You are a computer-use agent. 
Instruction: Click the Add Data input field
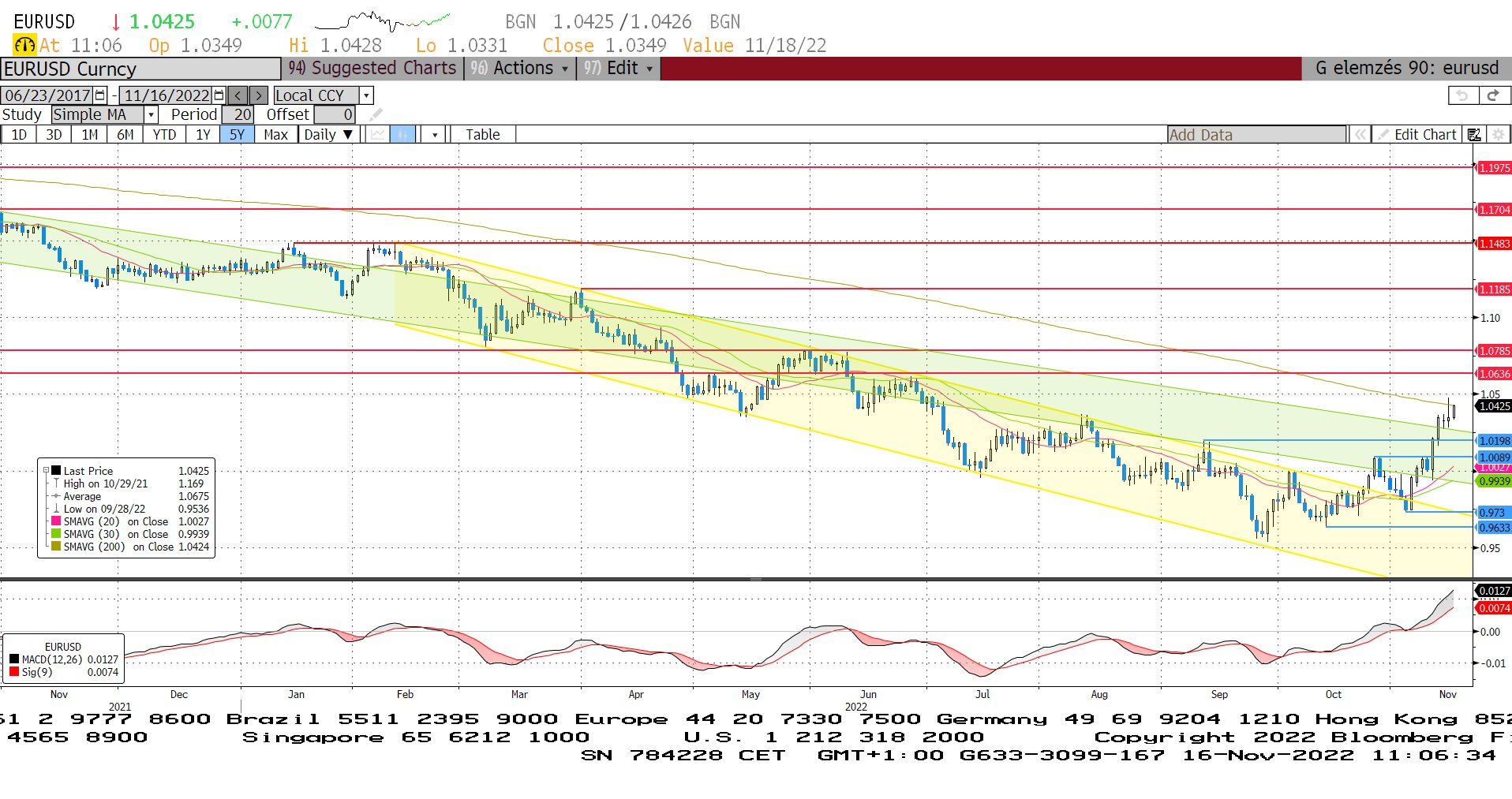pos(1256,135)
